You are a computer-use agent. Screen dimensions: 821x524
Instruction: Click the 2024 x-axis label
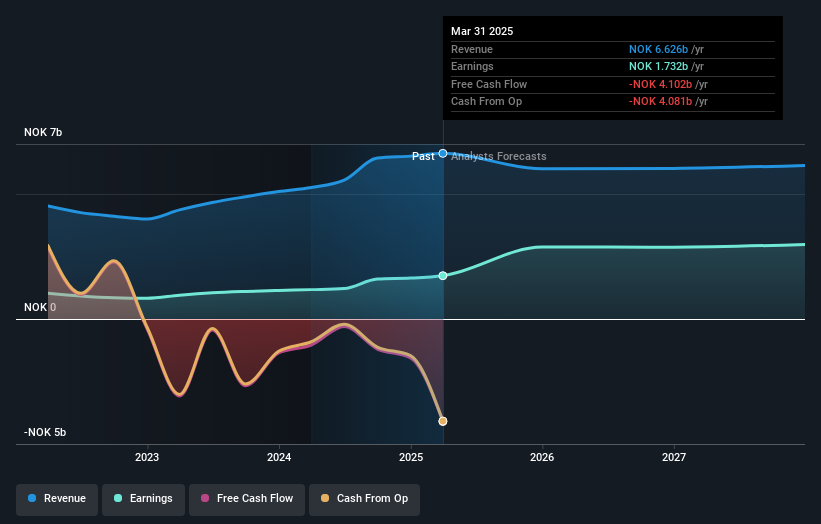(279, 457)
